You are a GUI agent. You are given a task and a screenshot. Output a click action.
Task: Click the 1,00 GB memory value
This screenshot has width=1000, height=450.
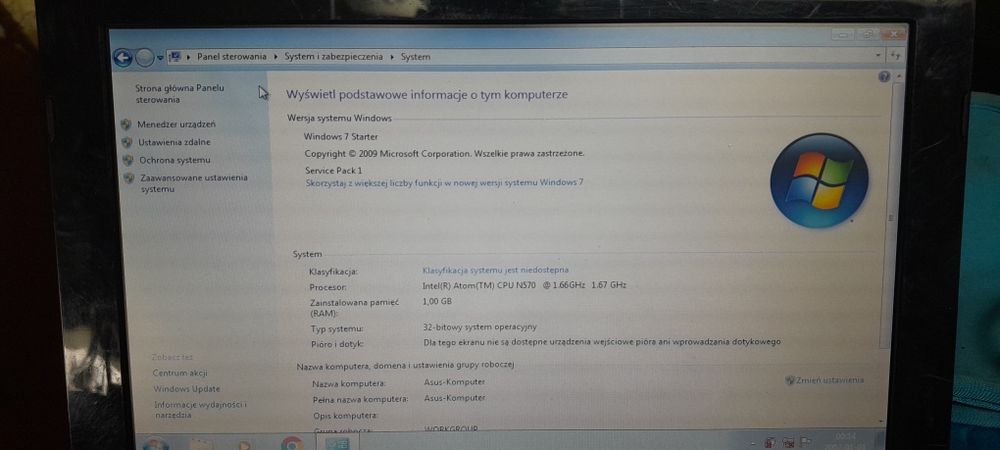point(437,301)
